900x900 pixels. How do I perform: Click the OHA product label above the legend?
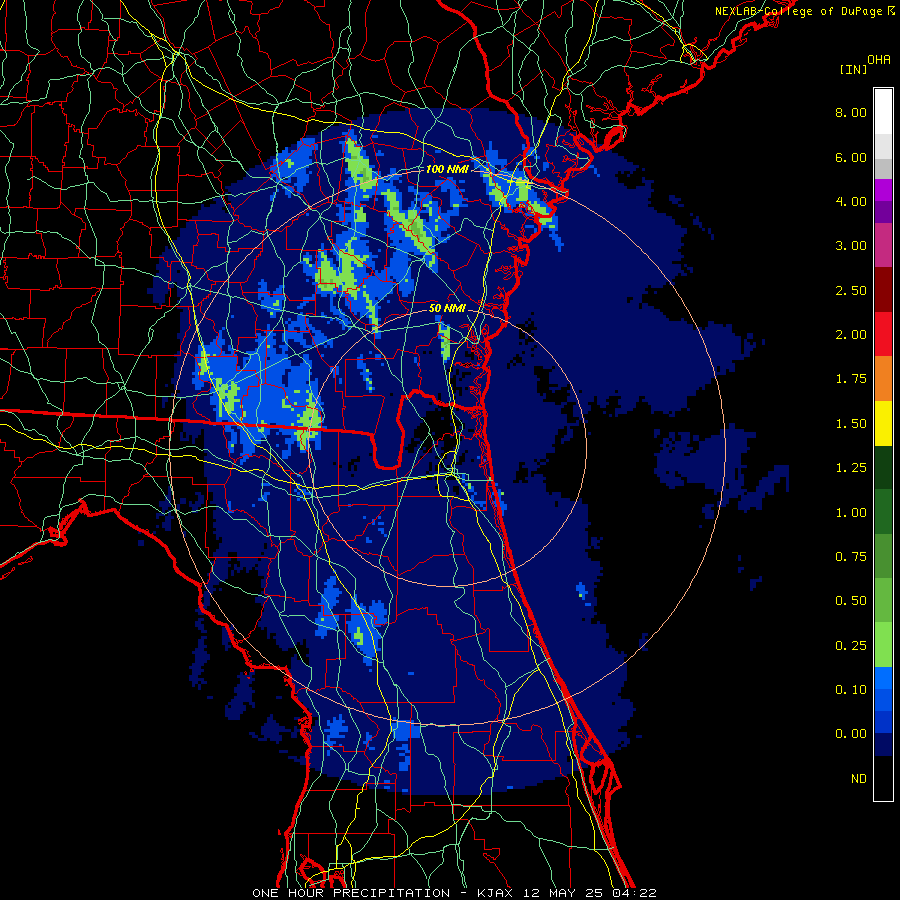[879, 60]
